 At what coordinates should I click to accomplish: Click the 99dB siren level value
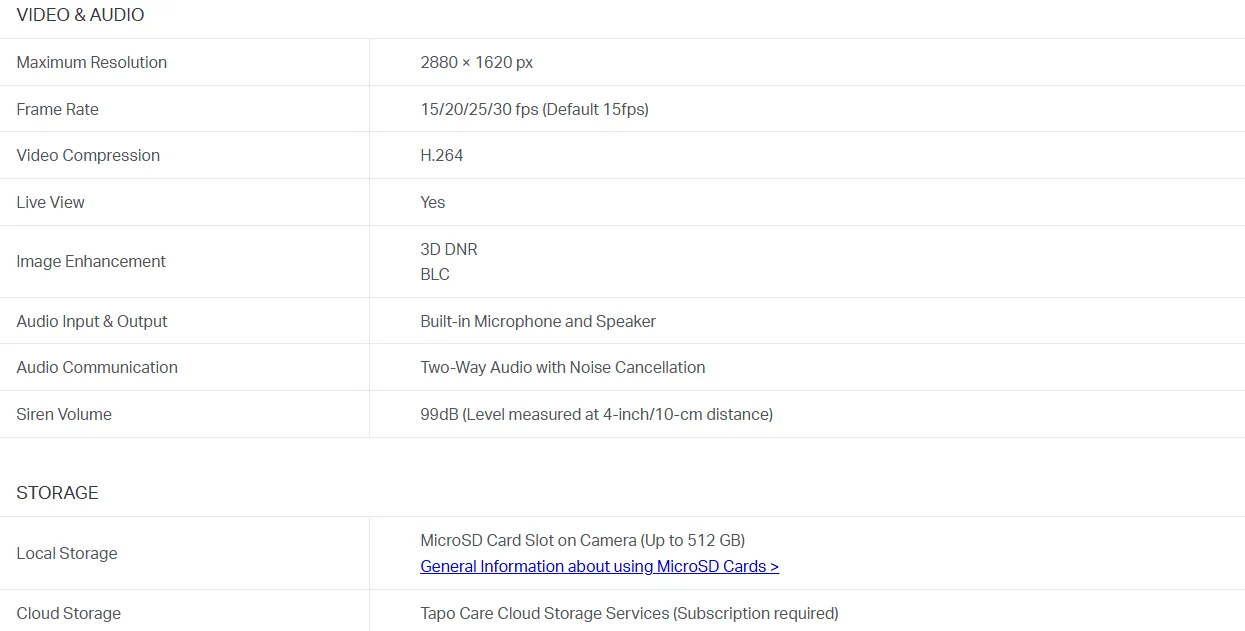tap(596, 414)
